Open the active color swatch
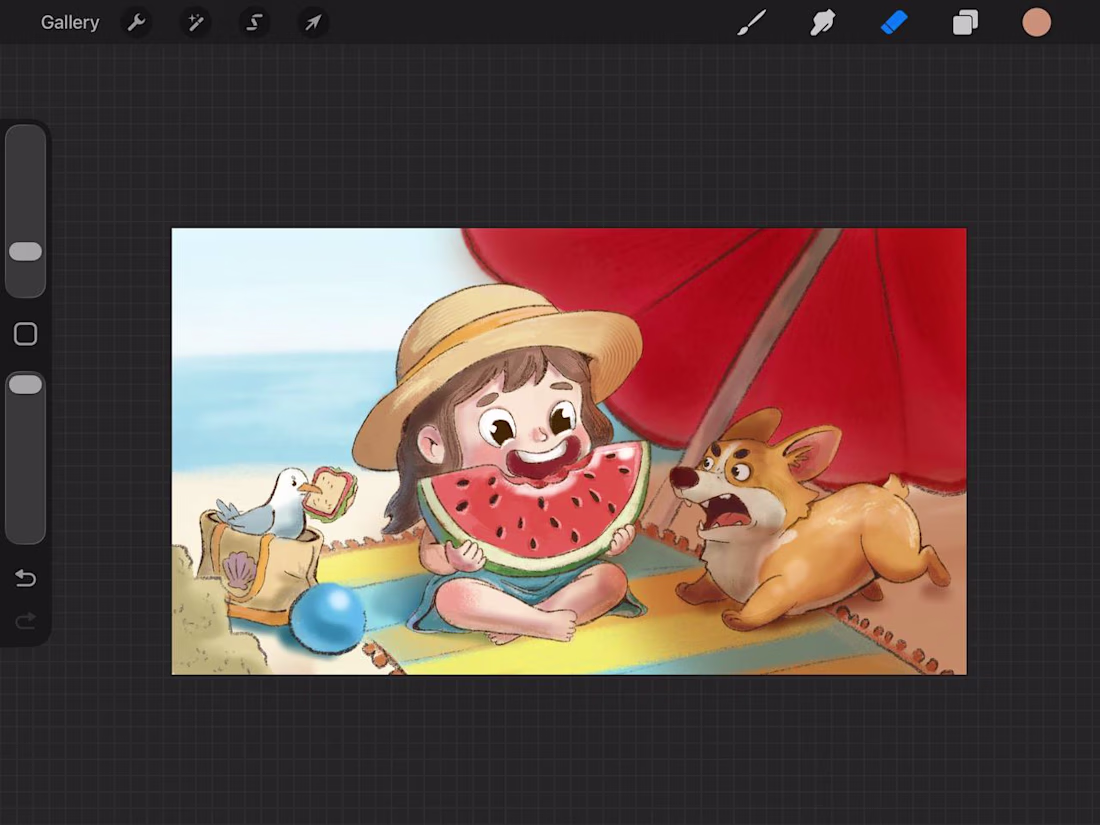This screenshot has height=825, width=1100. coord(1036,22)
